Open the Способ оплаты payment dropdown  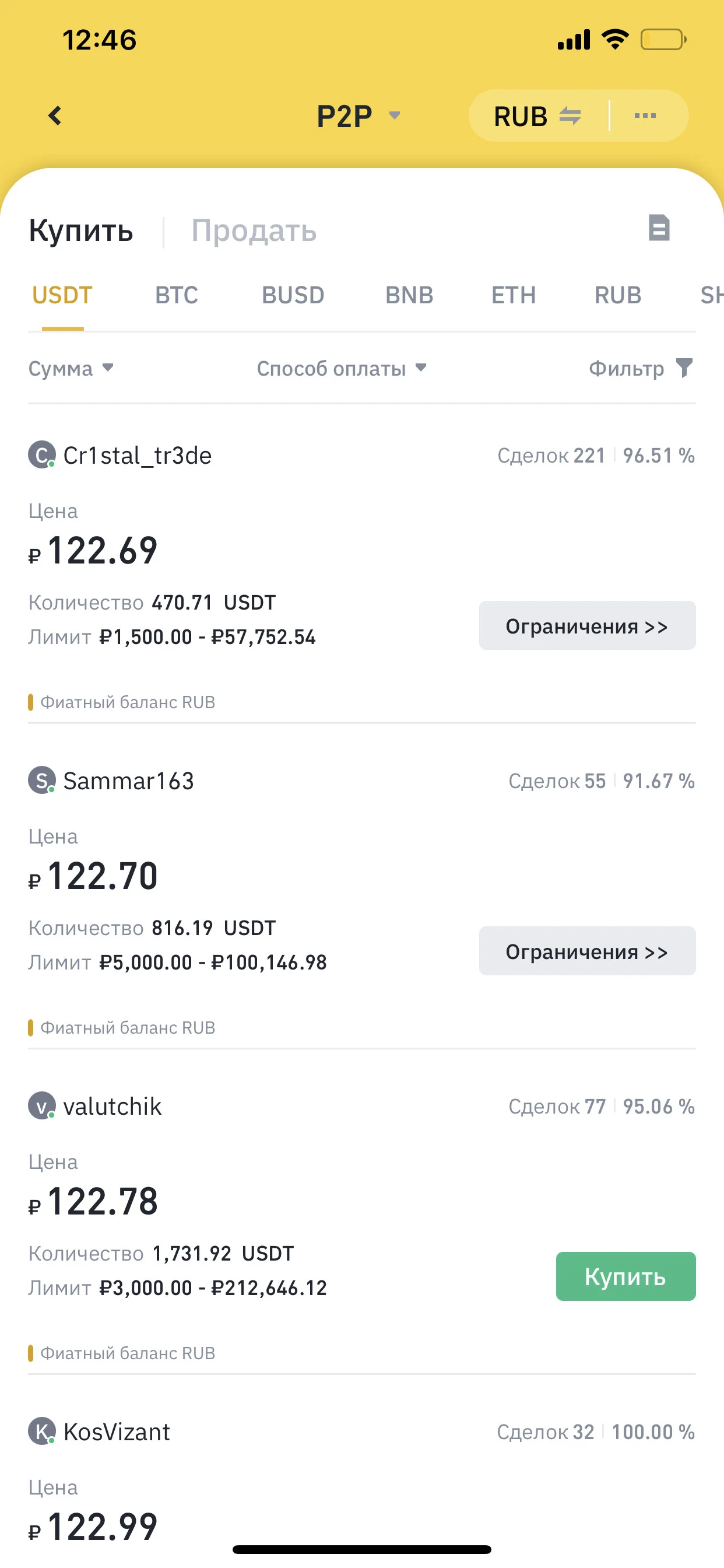[342, 368]
